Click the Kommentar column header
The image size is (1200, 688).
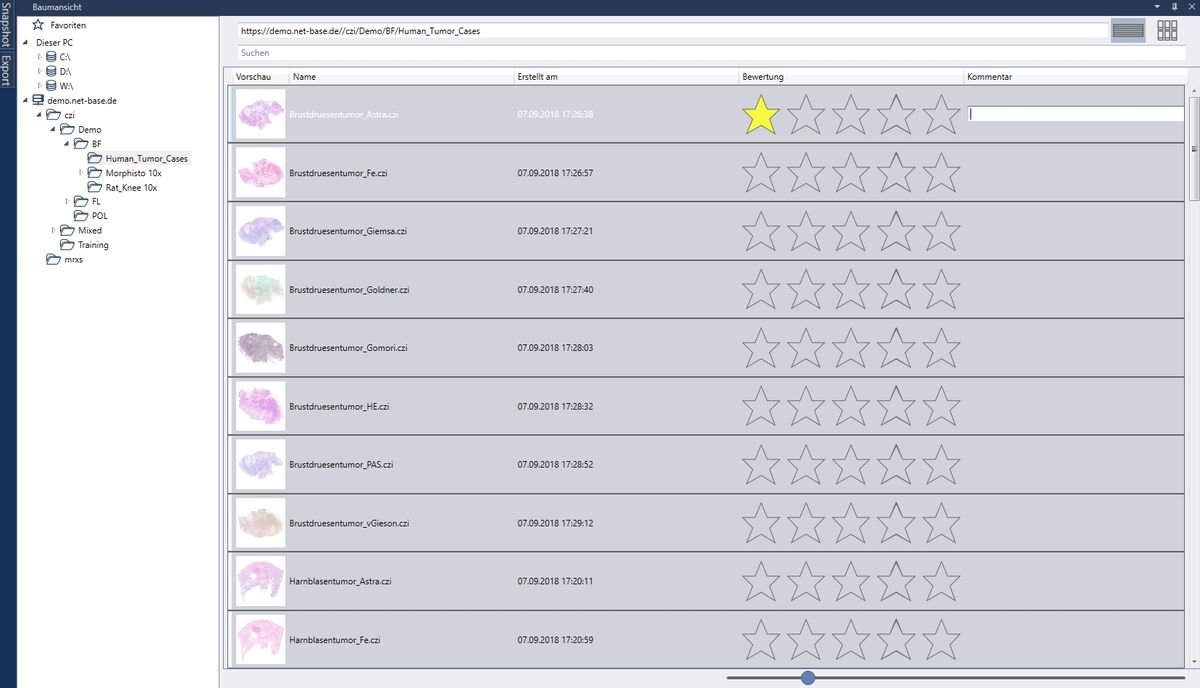(x=1076, y=77)
